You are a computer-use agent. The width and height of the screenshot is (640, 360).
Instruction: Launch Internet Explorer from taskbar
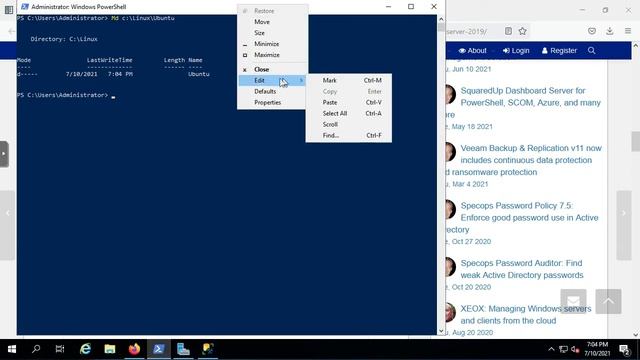[85, 349]
